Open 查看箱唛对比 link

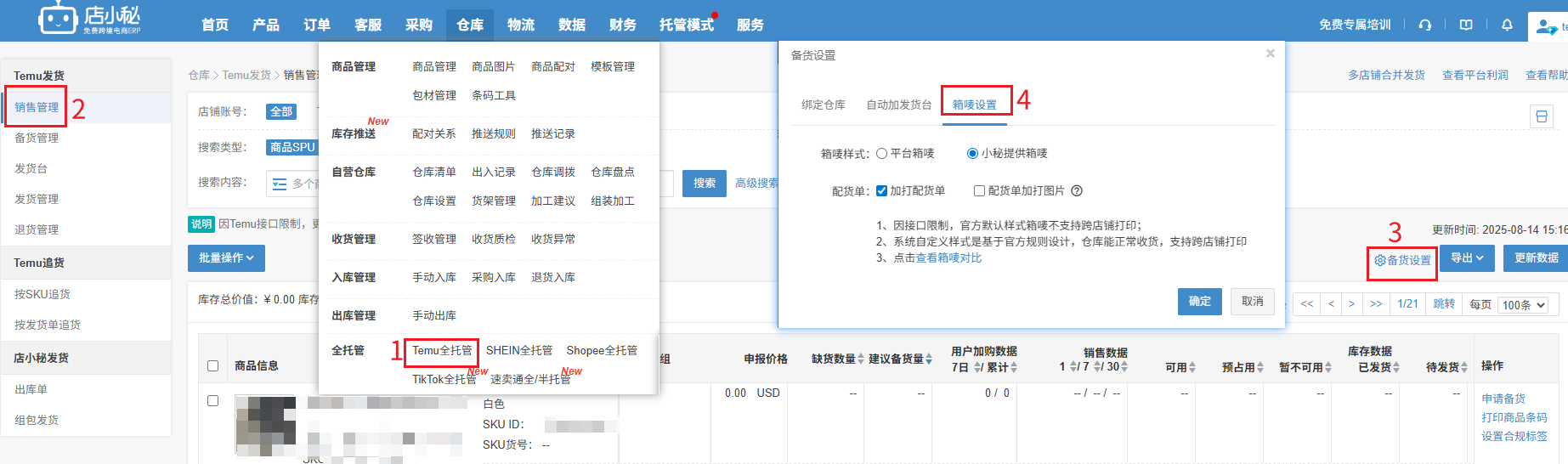pyautogui.click(x=948, y=258)
